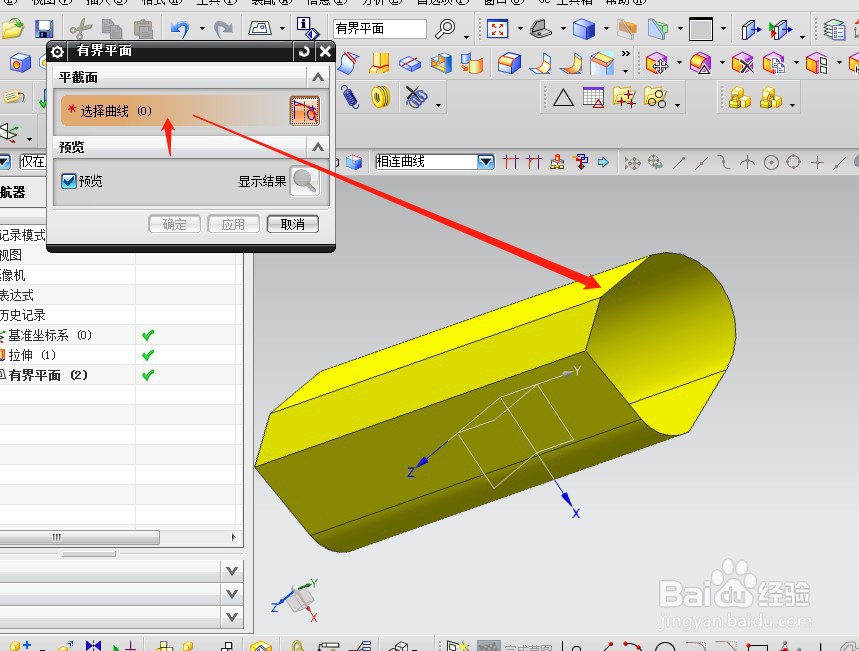The height and width of the screenshot is (651, 859).
Task: Click the 选择曲线 (0) selection row
Action: [174, 111]
